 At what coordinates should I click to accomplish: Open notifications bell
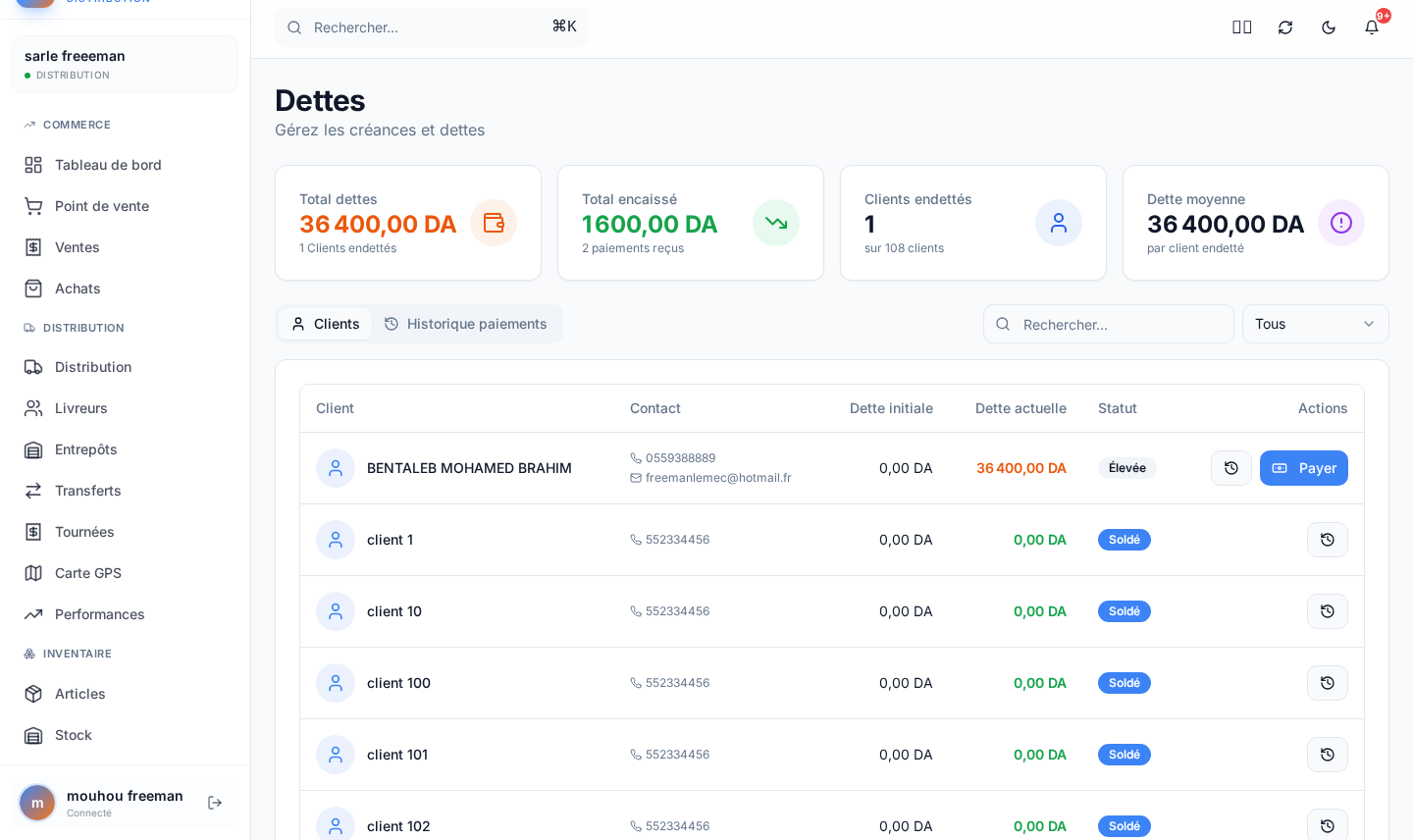pyautogui.click(x=1372, y=27)
